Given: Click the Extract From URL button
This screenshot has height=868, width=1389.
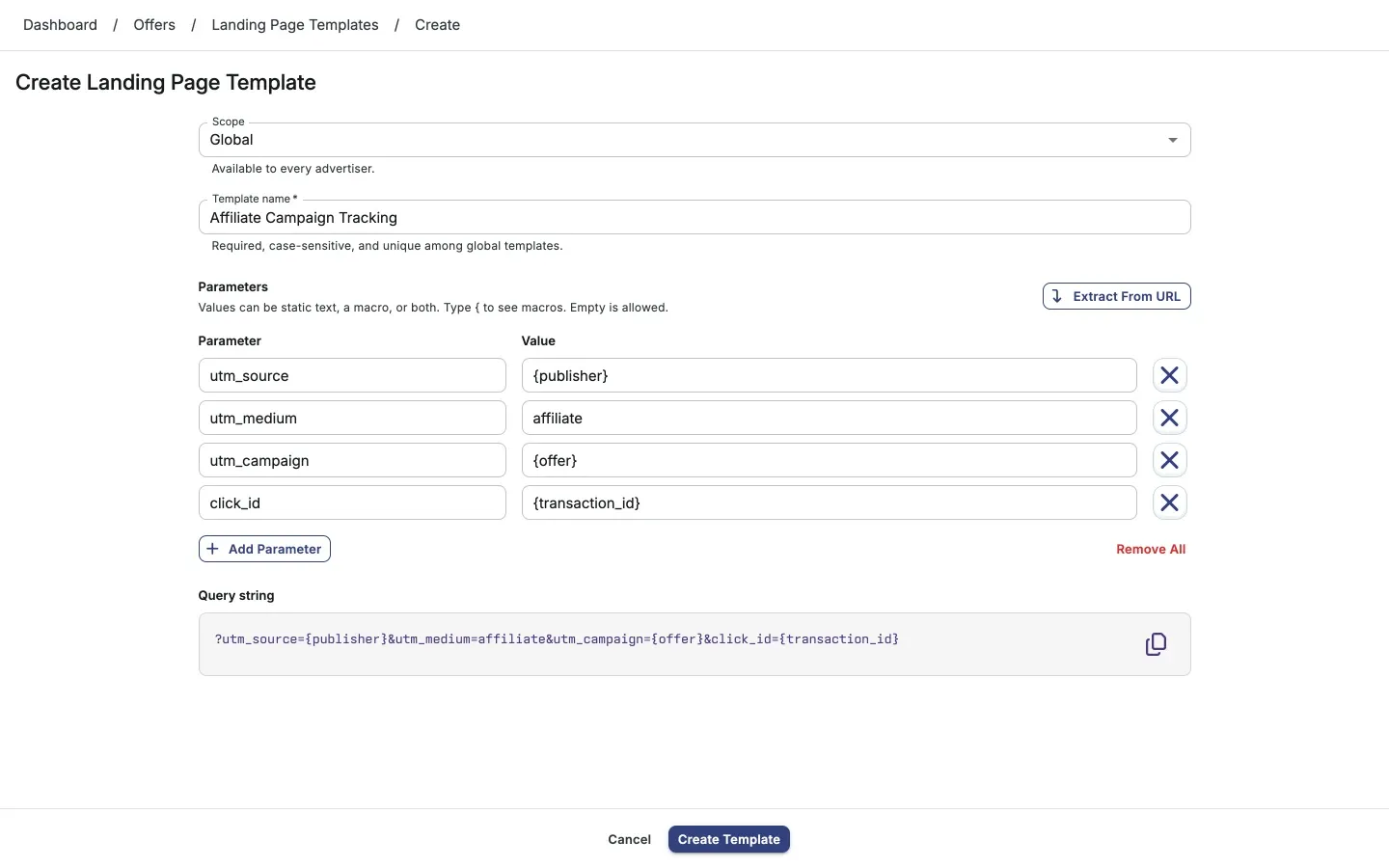Looking at the screenshot, I should 1117,296.
